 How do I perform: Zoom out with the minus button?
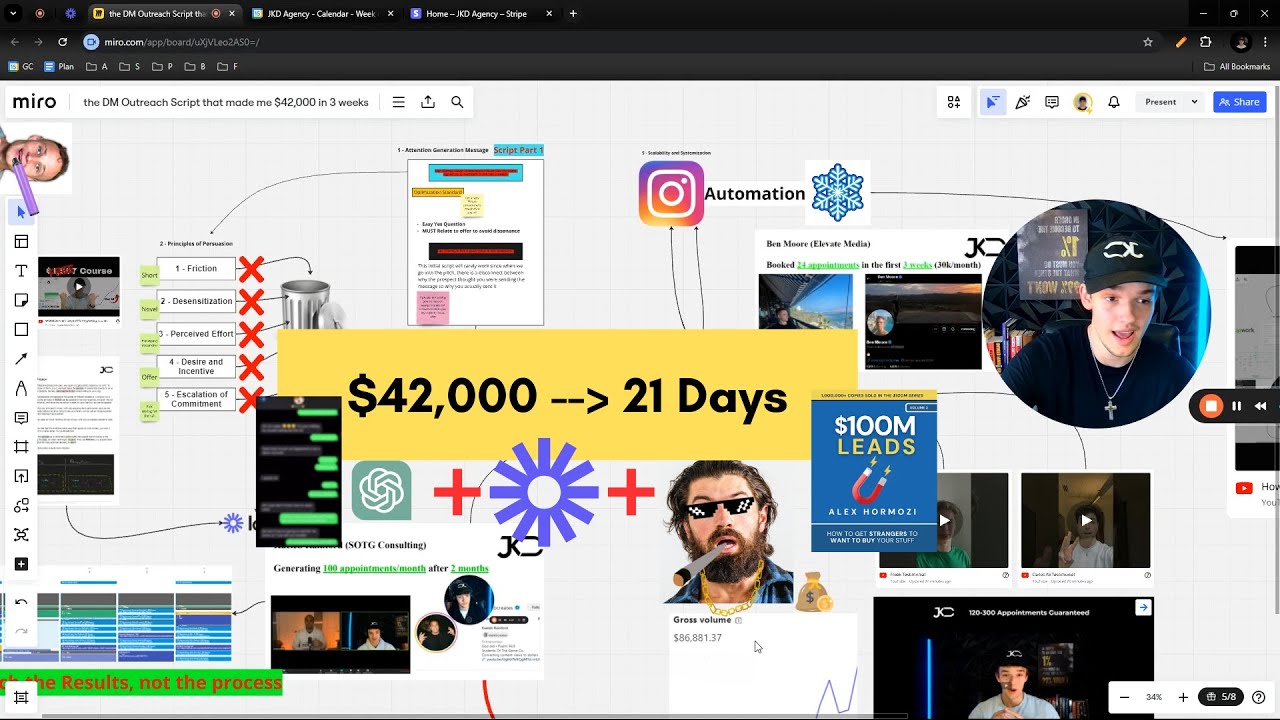(1125, 697)
